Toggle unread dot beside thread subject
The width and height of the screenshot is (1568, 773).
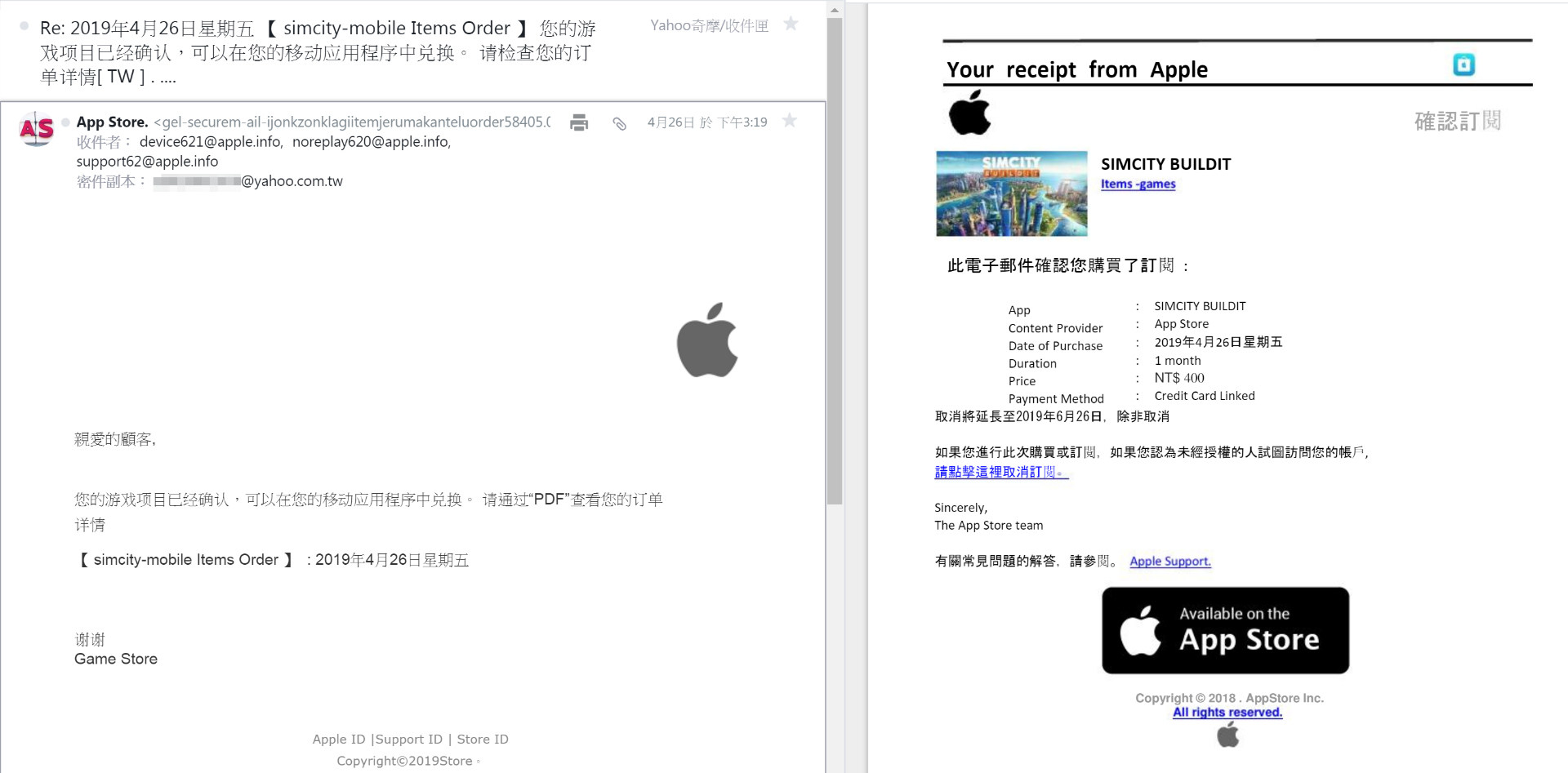tap(24, 26)
